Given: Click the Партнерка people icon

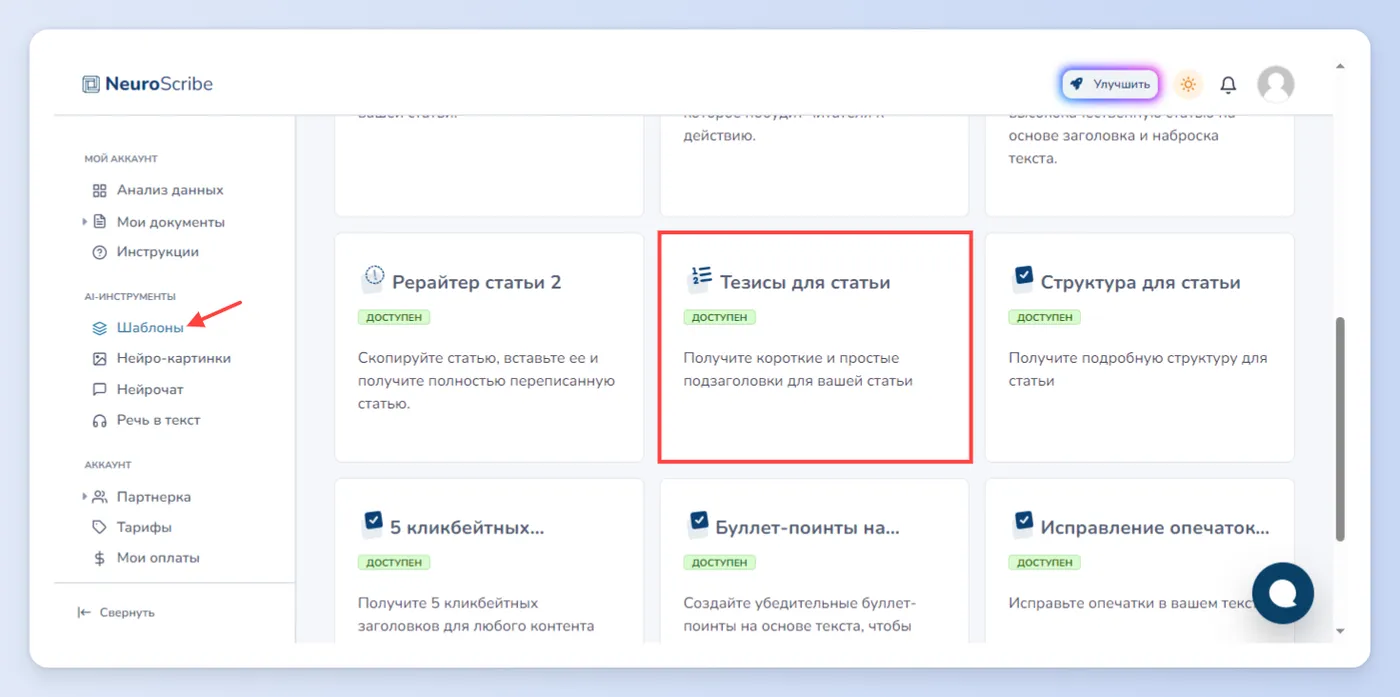Looking at the screenshot, I should (x=99, y=496).
